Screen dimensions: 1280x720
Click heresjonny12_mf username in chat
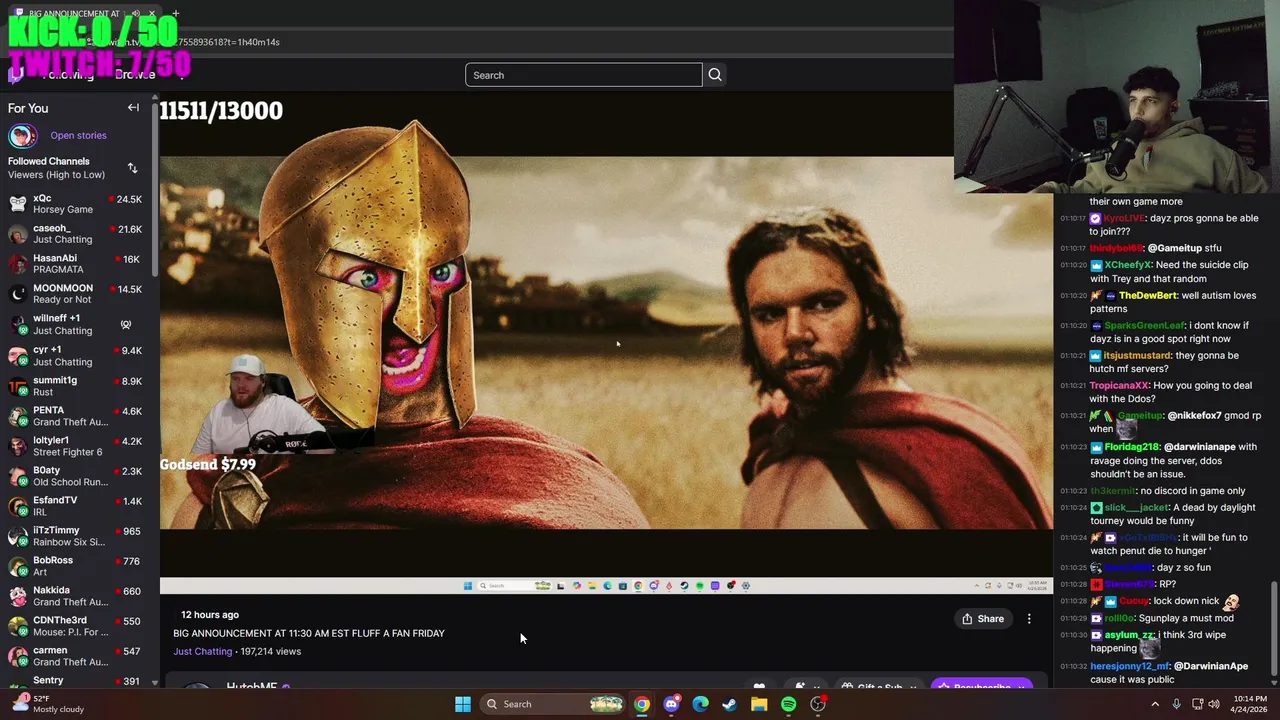1130,666
